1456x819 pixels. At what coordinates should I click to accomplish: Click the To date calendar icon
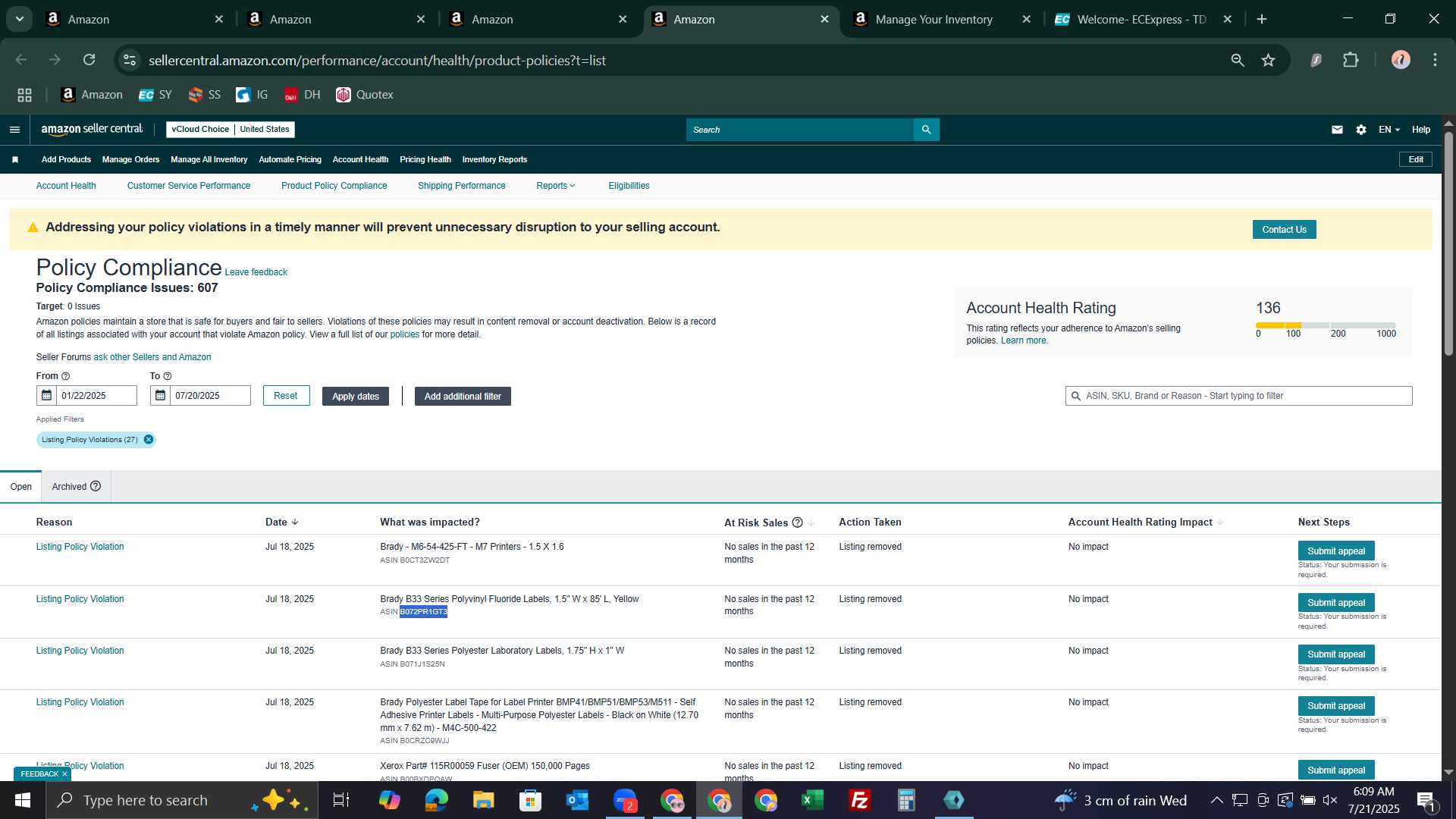tap(160, 396)
